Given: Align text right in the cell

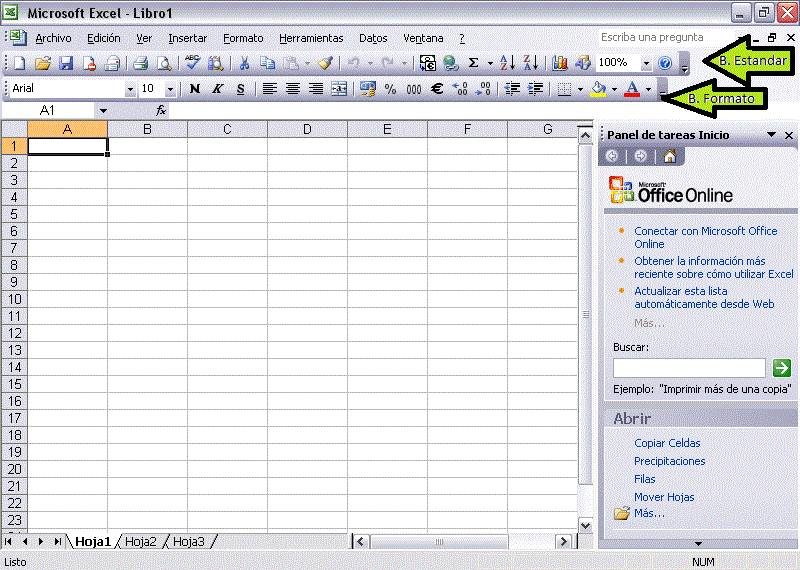Looking at the screenshot, I should click(x=316, y=89).
